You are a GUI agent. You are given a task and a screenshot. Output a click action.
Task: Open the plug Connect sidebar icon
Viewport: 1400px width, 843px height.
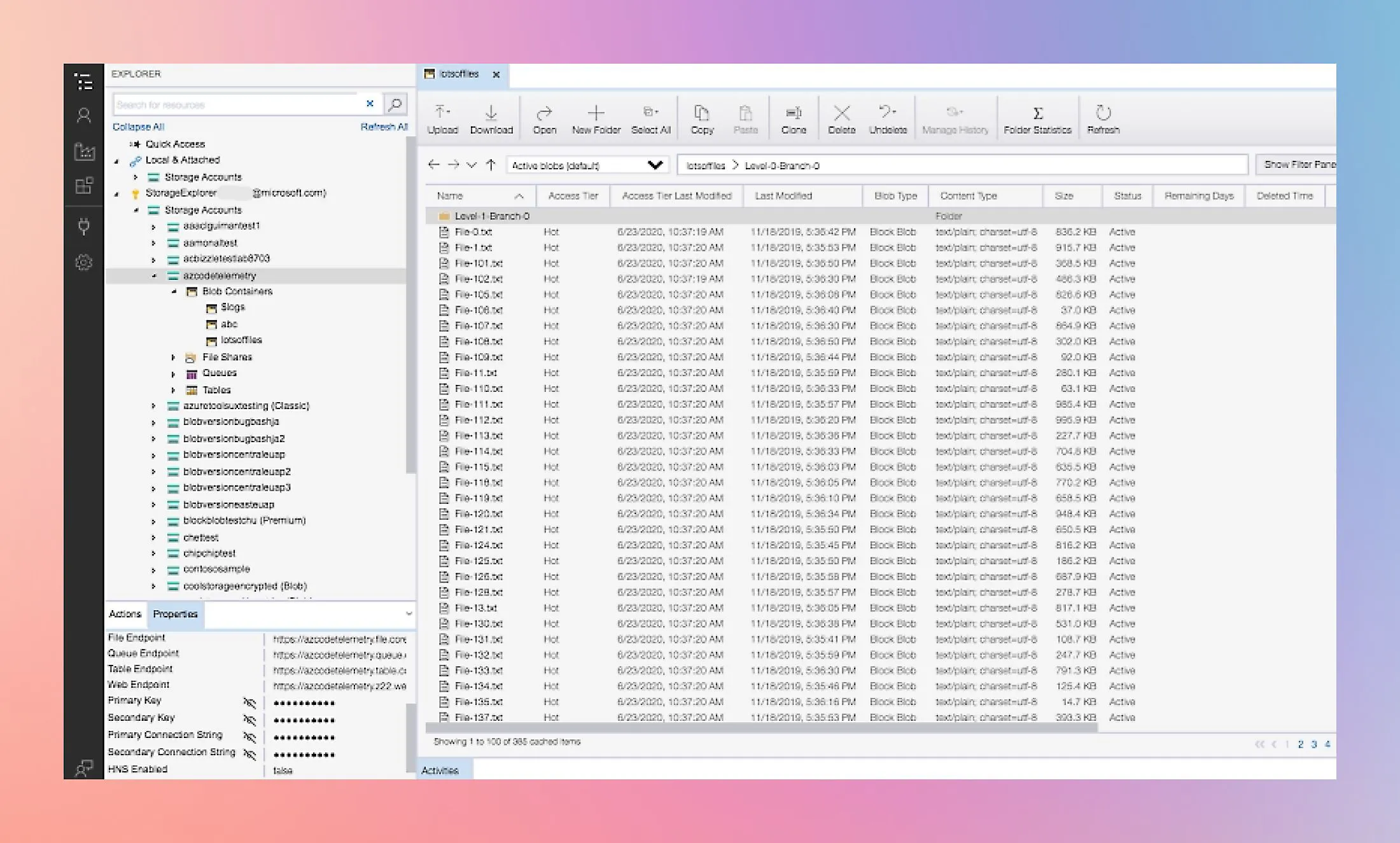coord(83,226)
